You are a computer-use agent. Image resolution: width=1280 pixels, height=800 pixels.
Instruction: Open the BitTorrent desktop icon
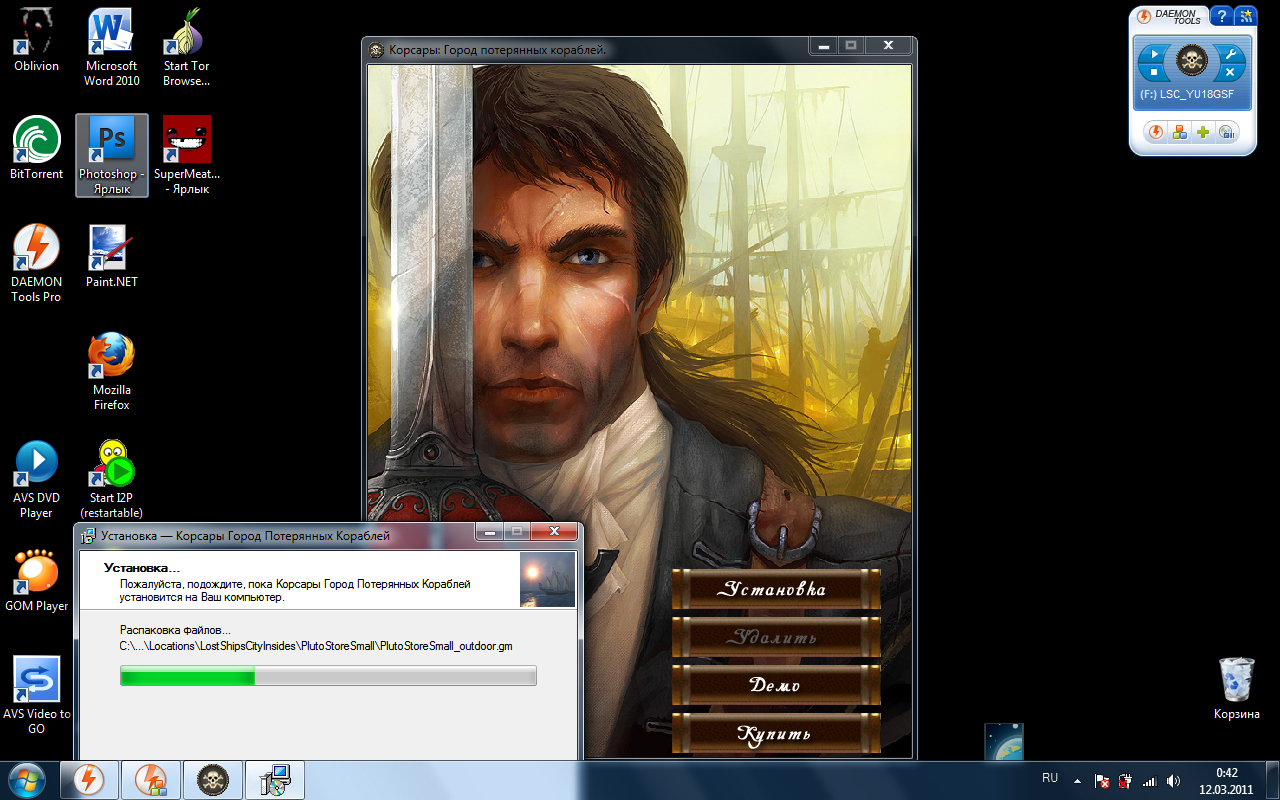click(36, 148)
